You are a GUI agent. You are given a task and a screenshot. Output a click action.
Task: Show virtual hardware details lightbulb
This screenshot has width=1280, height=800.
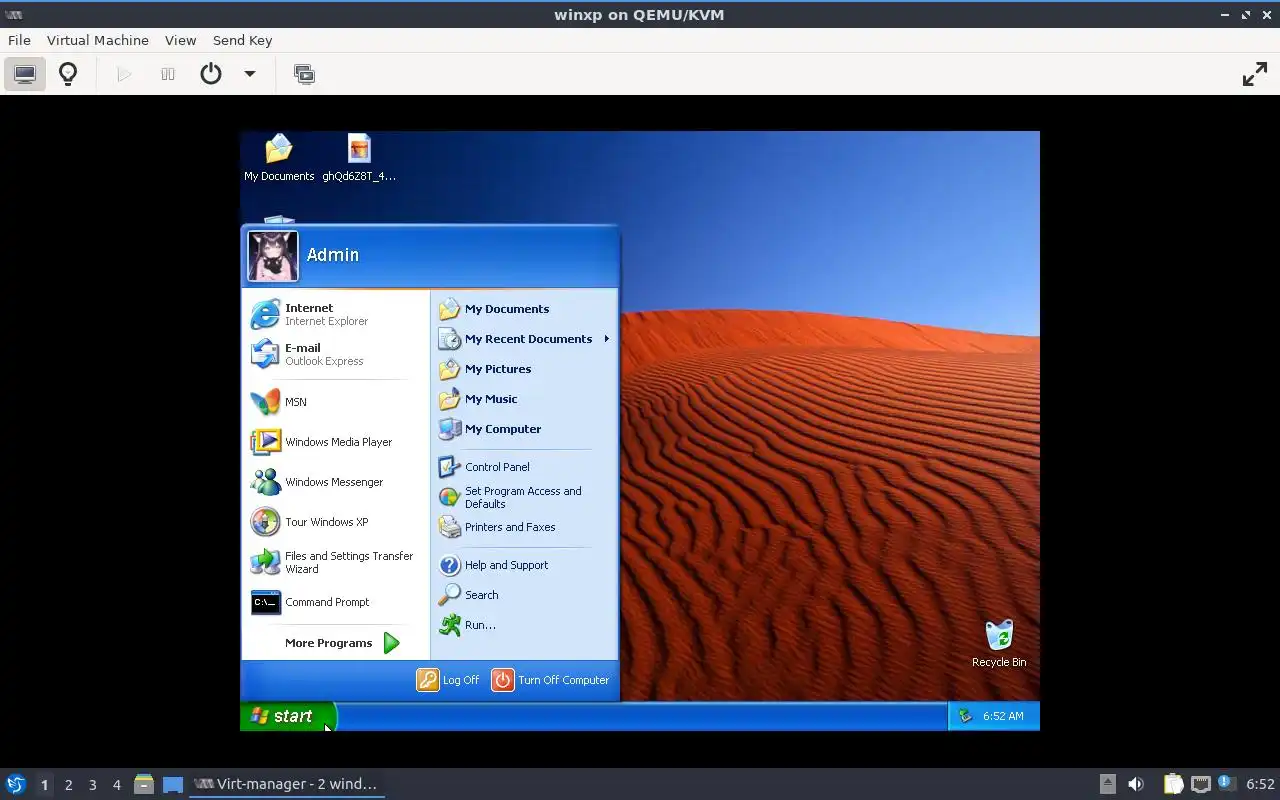click(68, 74)
